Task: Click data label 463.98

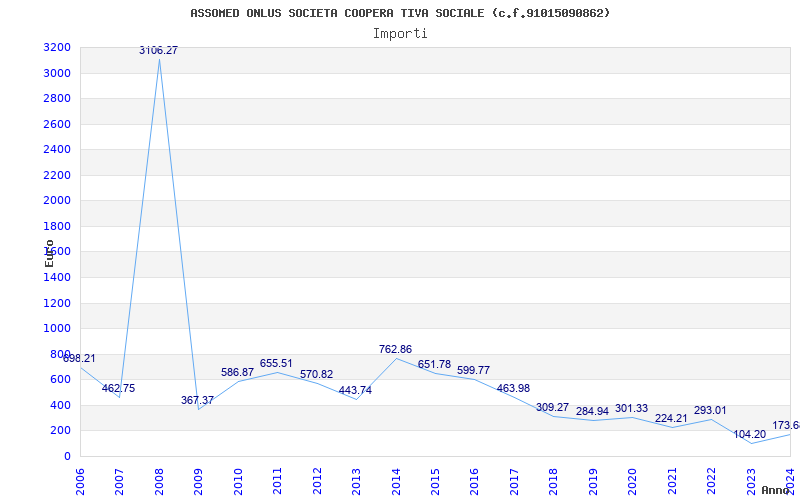Action: pyautogui.click(x=513, y=388)
